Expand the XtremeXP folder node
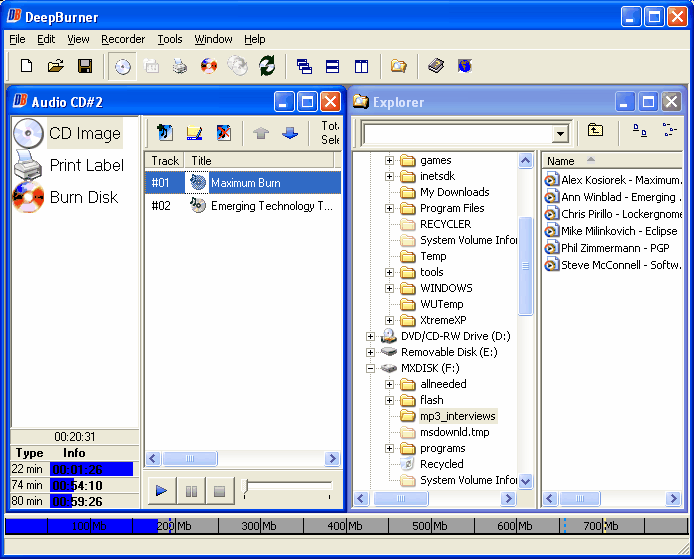Screen dimensions: 694x559 click(x=389, y=320)
